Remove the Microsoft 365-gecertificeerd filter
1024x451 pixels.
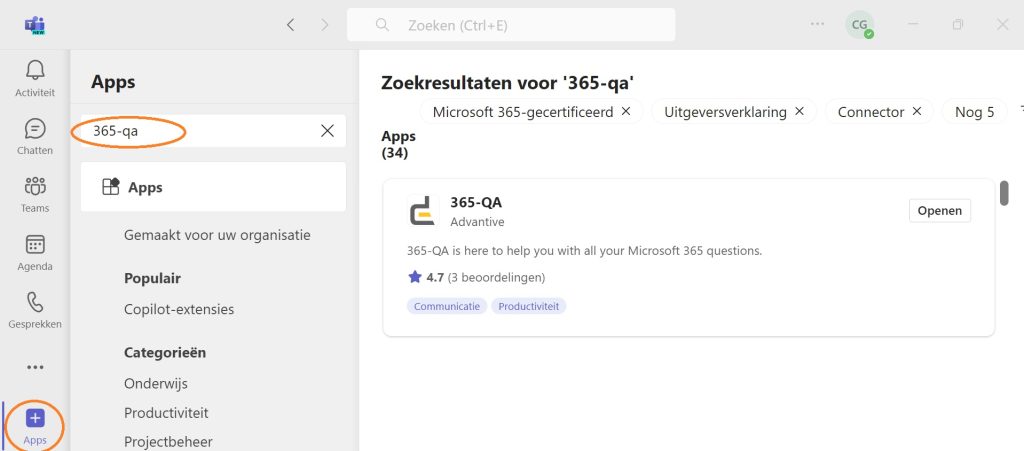[x=626, y=112]
